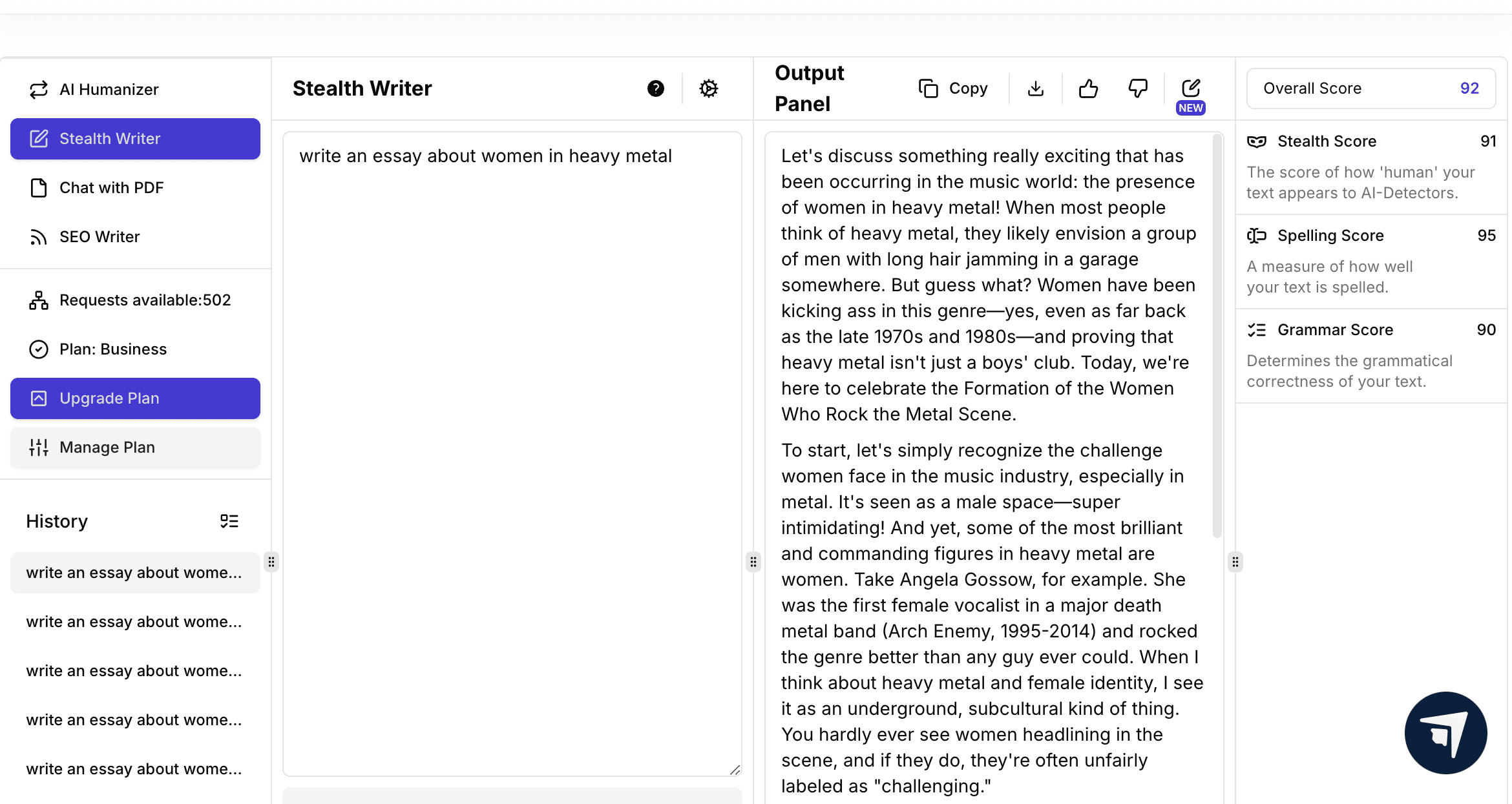The height and width of the screenshot is (804, 1512).
Task: Click the essay prompt text area
Action: point(512,452)
